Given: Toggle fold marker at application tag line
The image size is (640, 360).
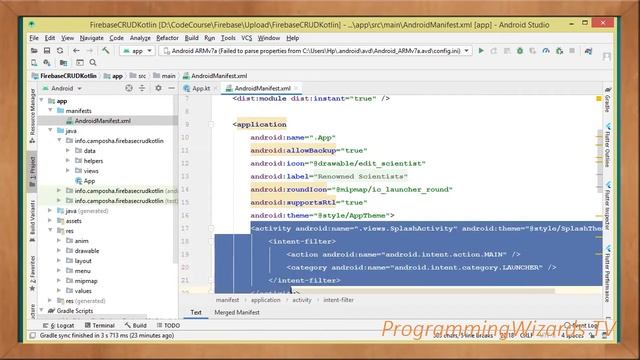Looking at the screenshot, I should 211,124.
